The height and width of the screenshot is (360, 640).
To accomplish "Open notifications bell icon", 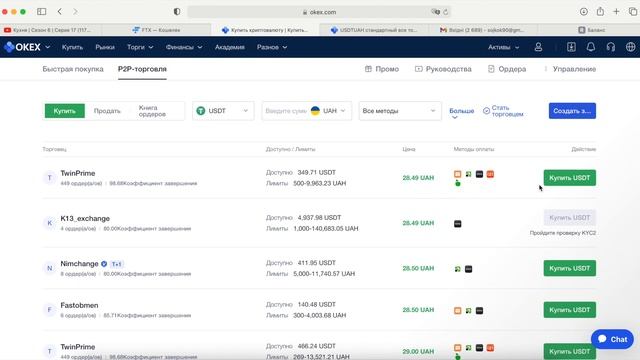I will 591,47.
